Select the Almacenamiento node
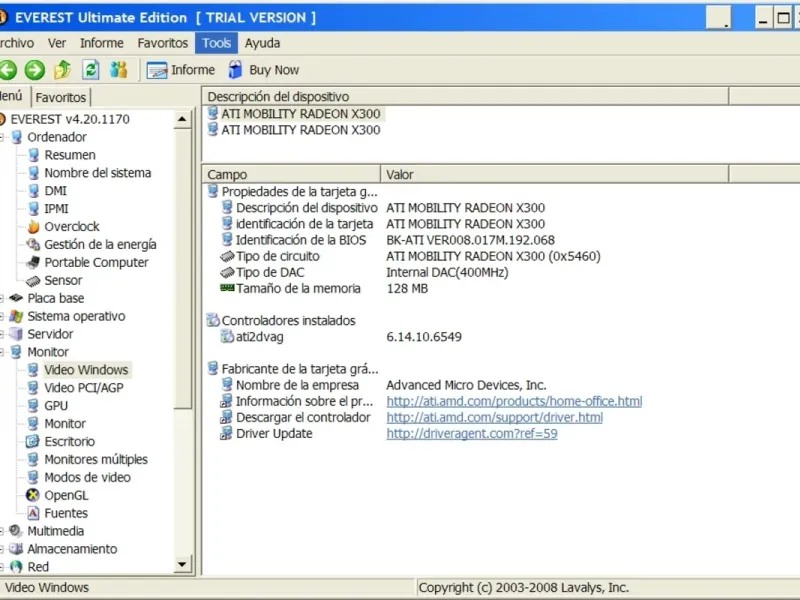Image resolution: width=800 pixels, height=600 pixels. click(x=63, y=548)
